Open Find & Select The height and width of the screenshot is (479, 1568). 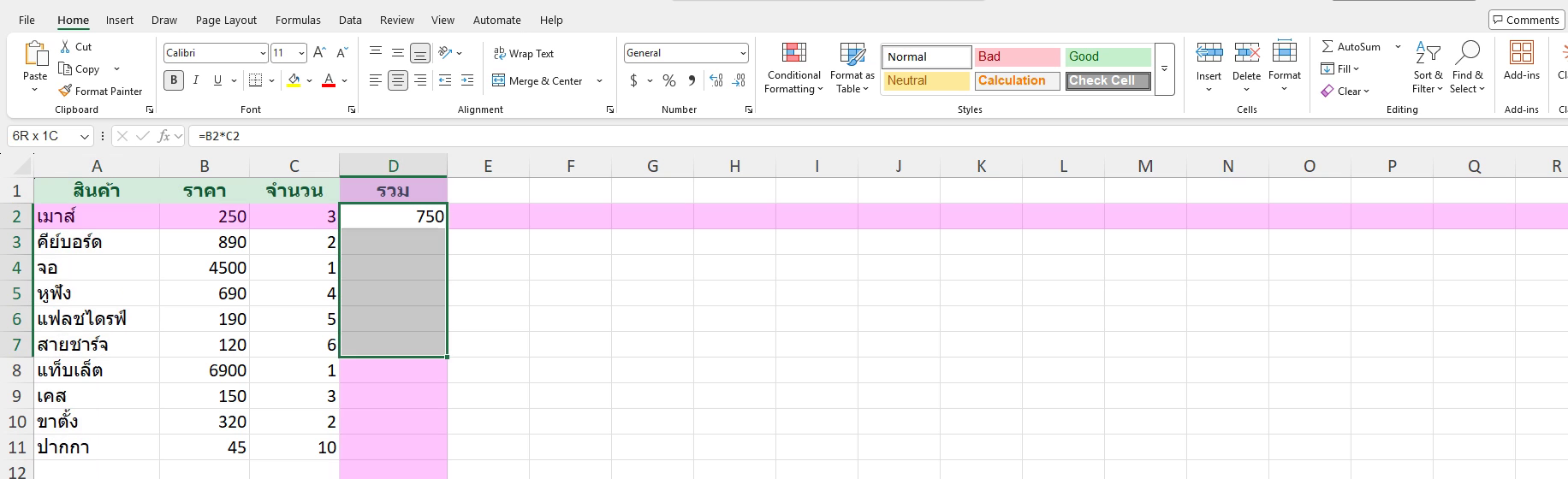(1467, 68)
